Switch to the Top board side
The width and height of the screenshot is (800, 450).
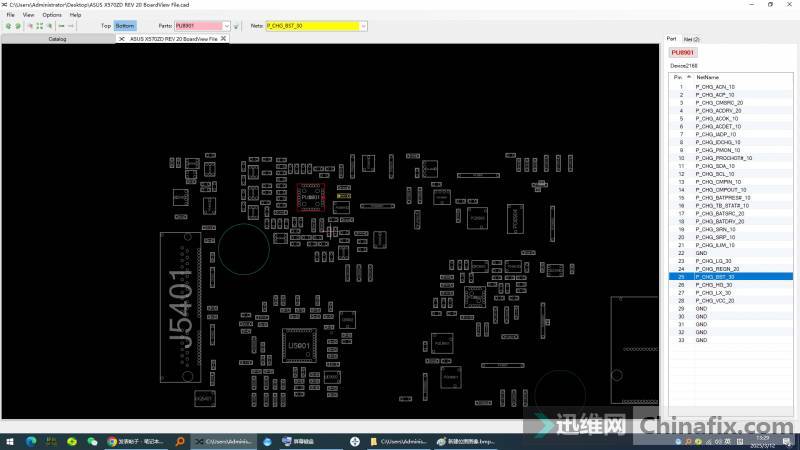(106, 26)
